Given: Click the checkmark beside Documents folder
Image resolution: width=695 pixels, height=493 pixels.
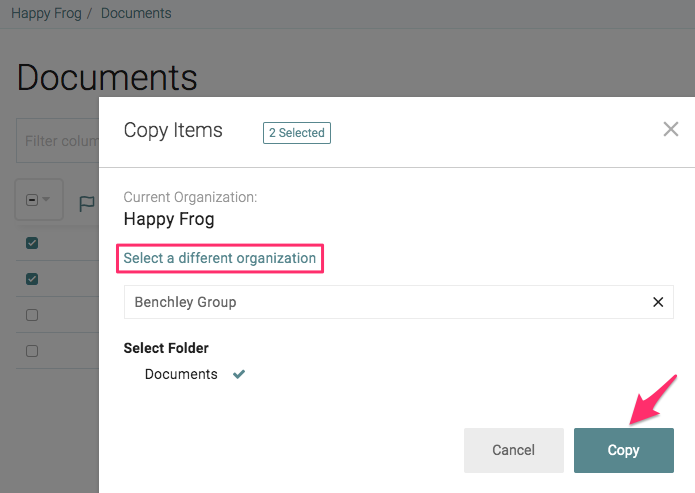Looking at the screenshot, I should 239,375.
